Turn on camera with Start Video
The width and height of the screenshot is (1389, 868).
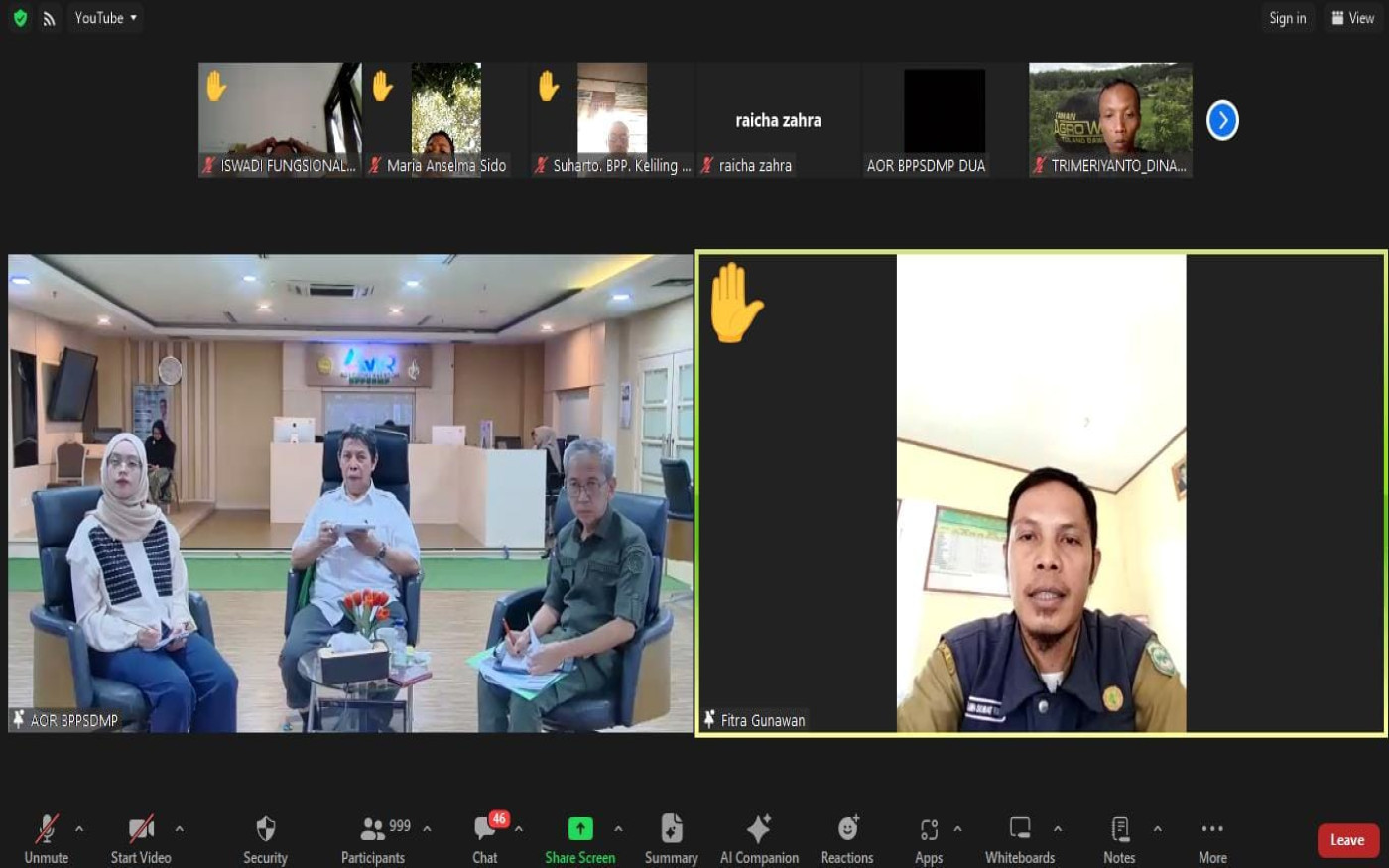pos(140,838)
